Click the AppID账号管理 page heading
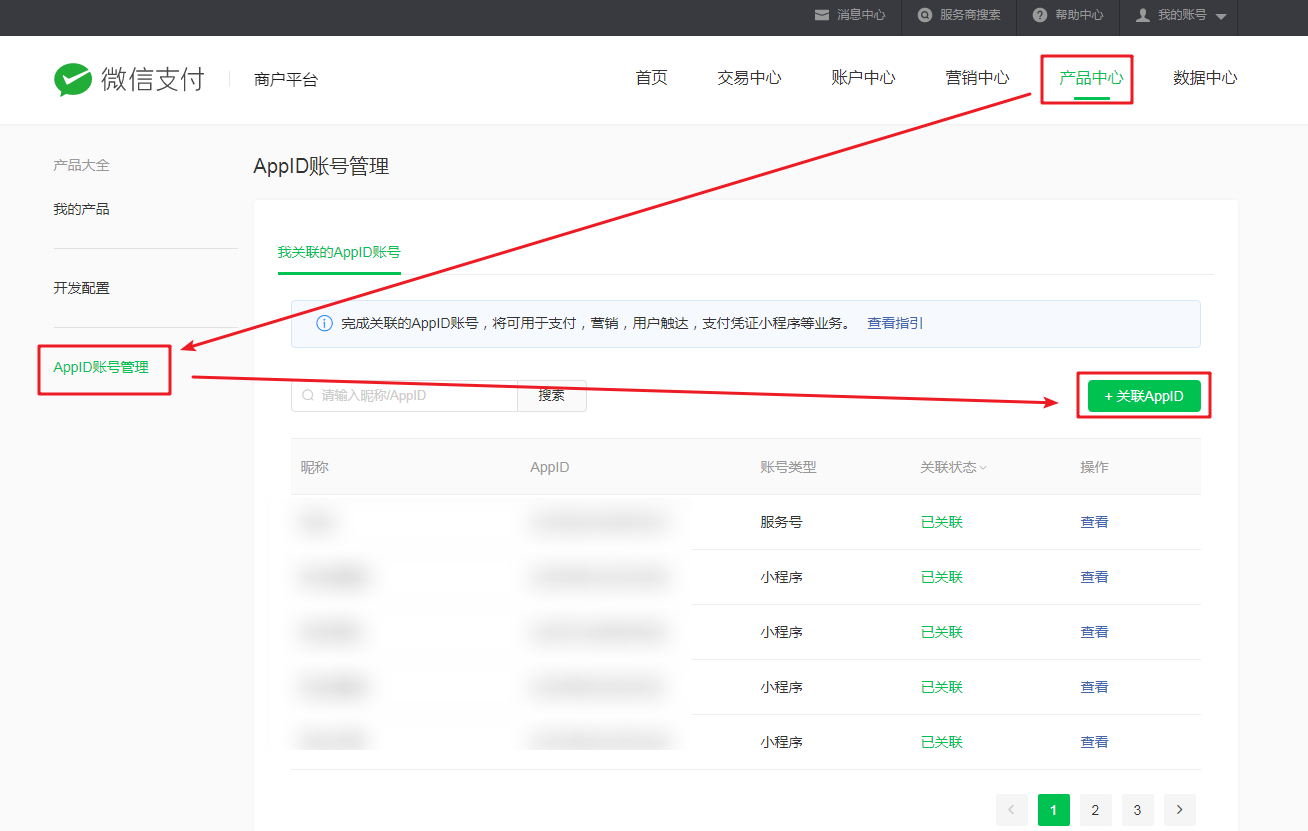Image resolution: width=1308 pixels, height=831 pixels. point(321,167)
